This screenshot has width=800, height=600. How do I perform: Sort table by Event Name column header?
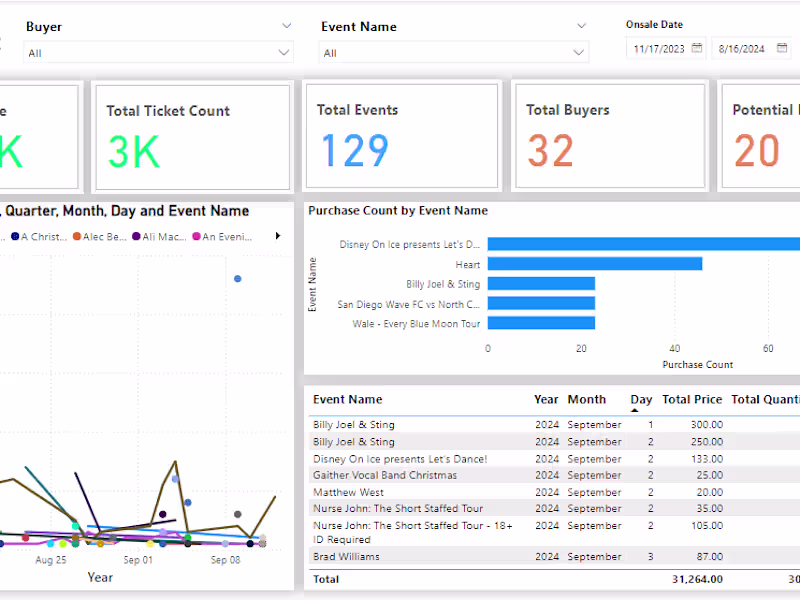pyautogui.click(x=347, y=399)
